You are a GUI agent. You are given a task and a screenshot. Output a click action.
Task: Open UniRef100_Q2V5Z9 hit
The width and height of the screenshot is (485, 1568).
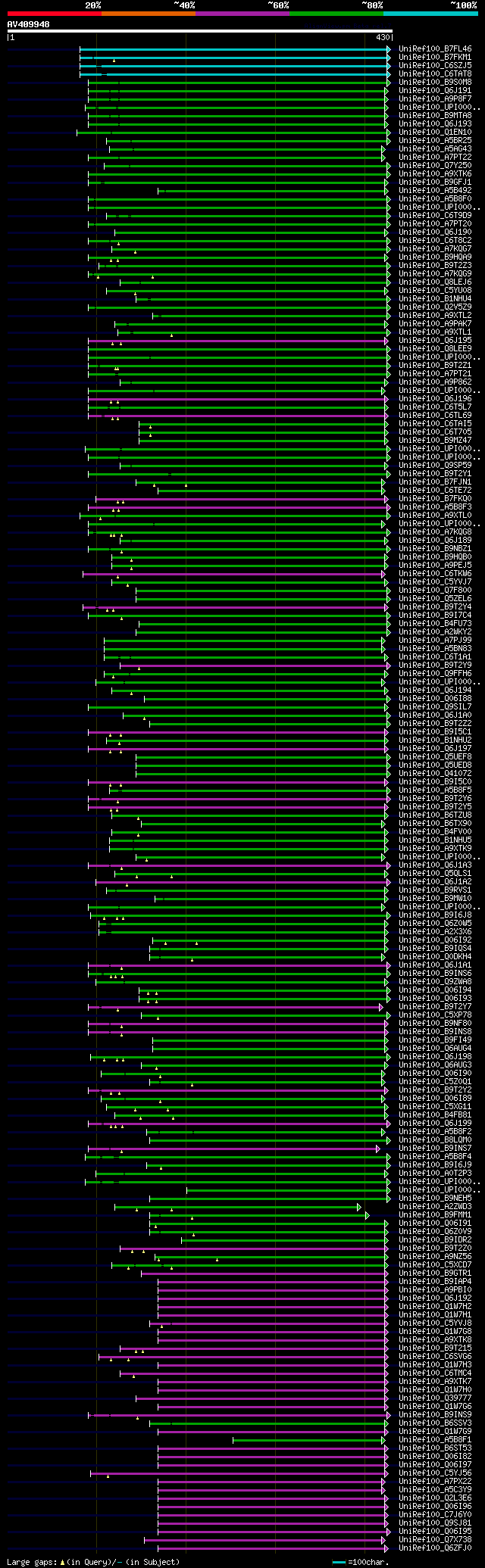(435, 307)
